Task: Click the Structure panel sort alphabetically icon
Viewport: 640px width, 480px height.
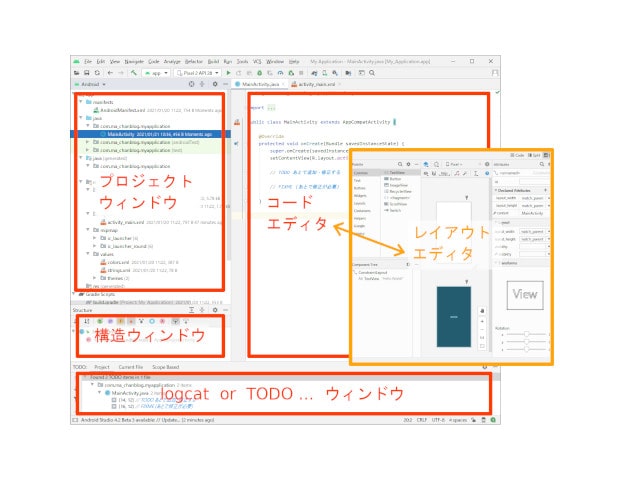Action: pyautogui.click(x=87, y=321)
